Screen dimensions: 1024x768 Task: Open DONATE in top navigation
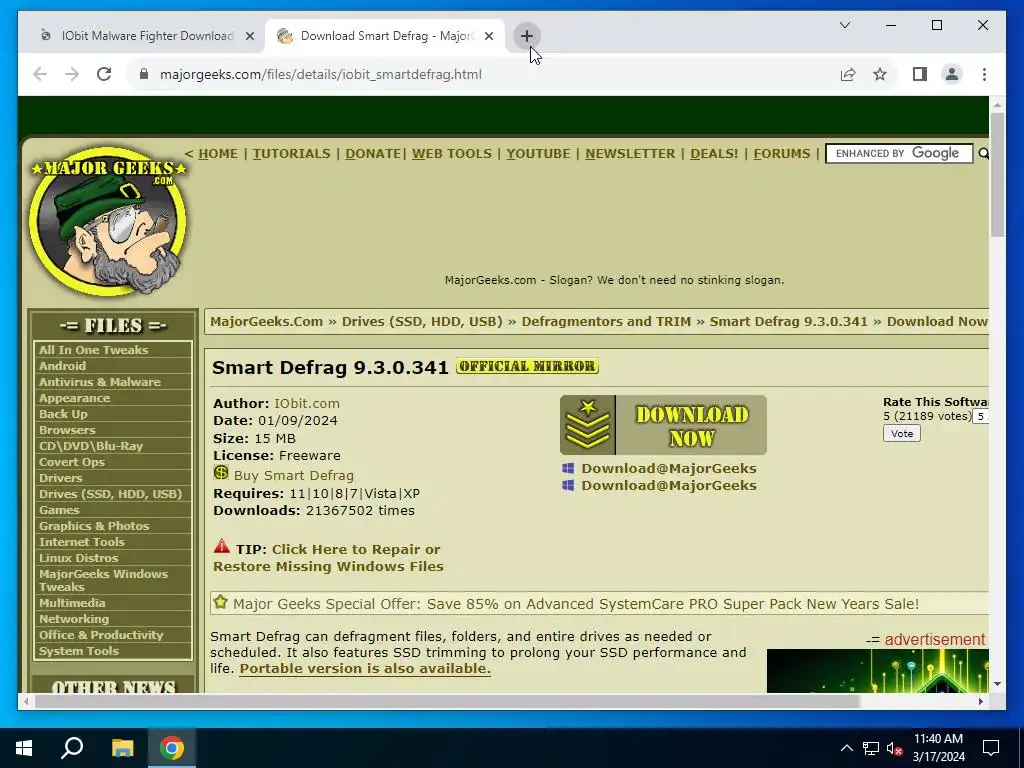click(x=373, y=153)
